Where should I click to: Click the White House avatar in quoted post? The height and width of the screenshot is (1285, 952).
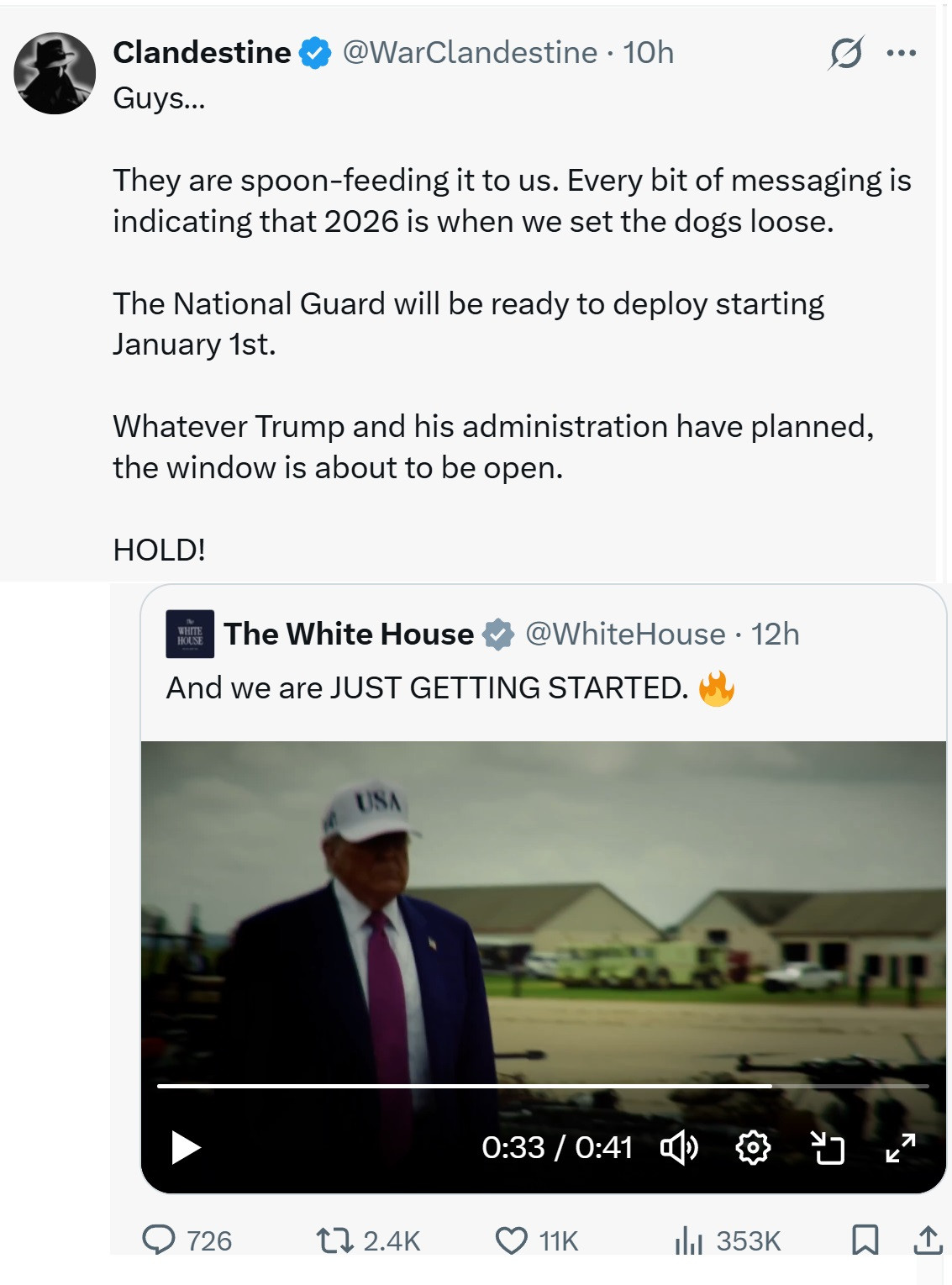click(x=190, y=634)
